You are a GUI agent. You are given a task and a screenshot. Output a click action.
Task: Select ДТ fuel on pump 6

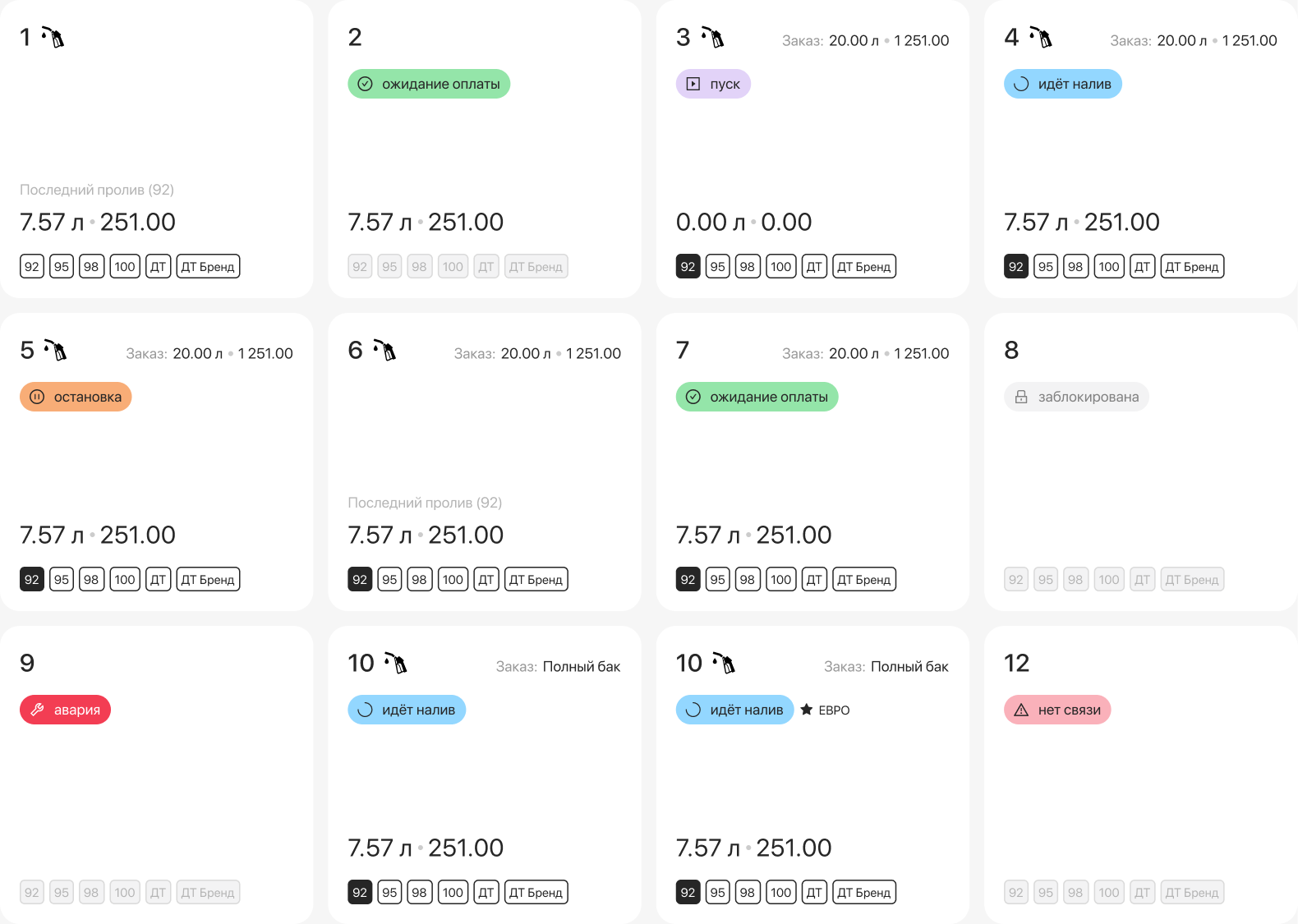click(486, 579)
